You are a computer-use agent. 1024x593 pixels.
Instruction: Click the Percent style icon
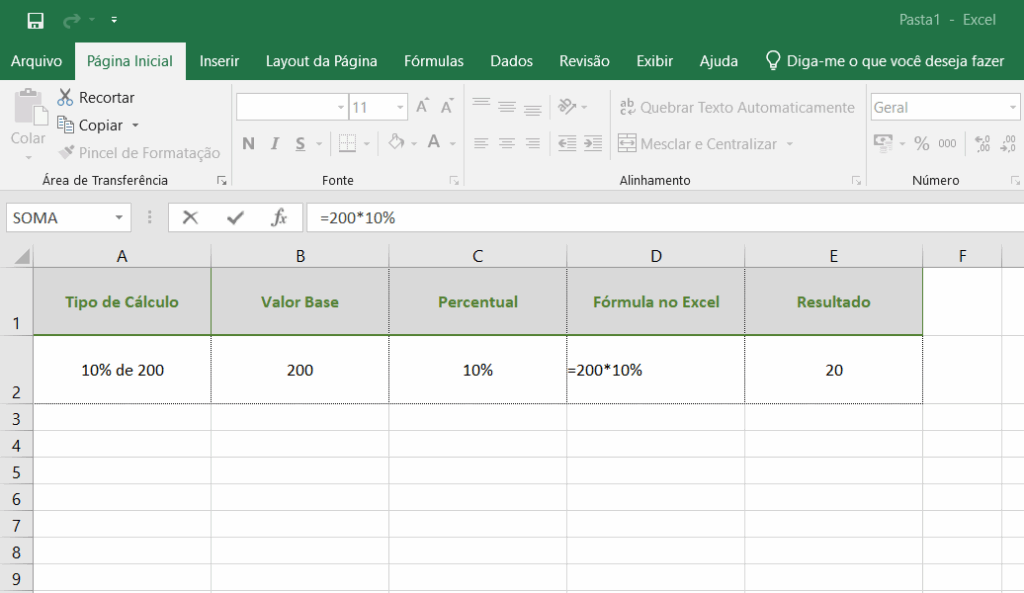[x=922, y=143]
